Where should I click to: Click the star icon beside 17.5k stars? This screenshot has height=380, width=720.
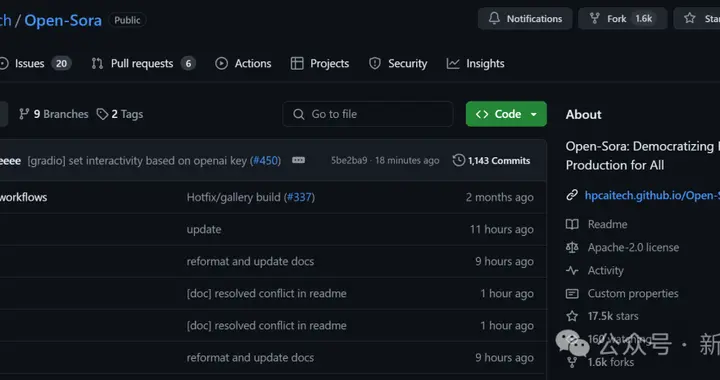pos(572,316)
